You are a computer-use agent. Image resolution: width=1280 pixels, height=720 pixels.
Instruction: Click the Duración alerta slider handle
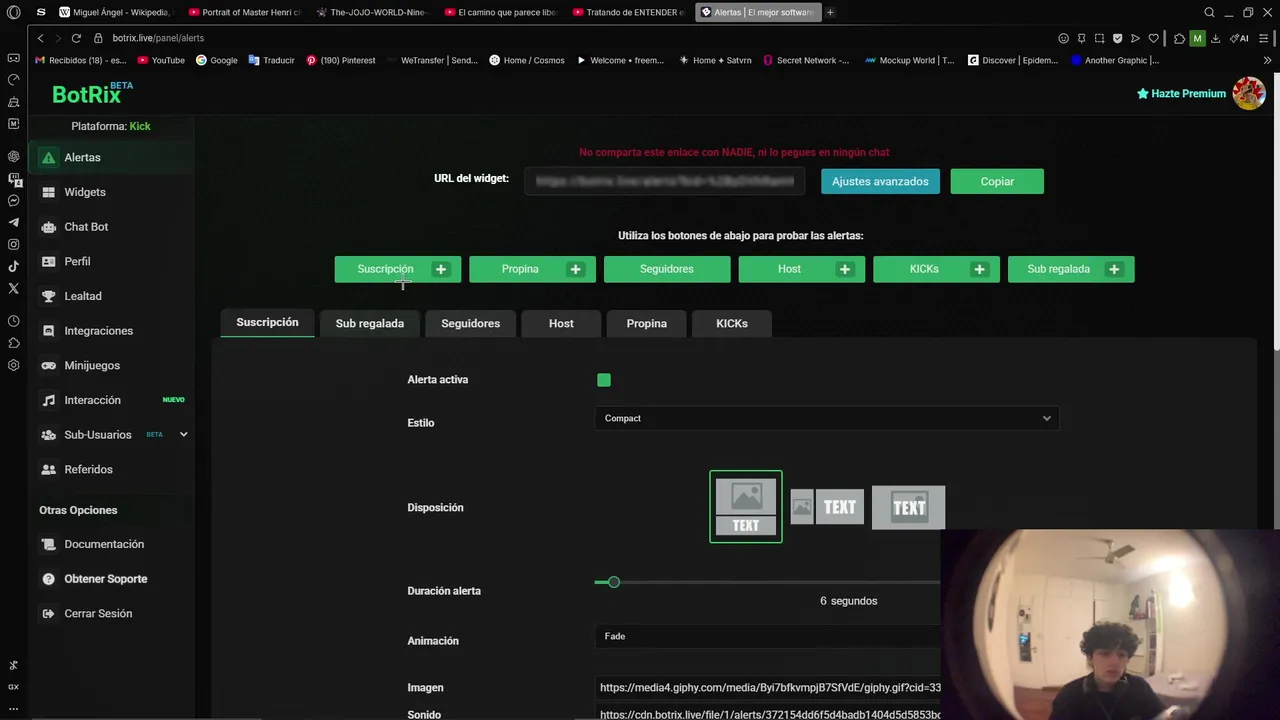614,582
